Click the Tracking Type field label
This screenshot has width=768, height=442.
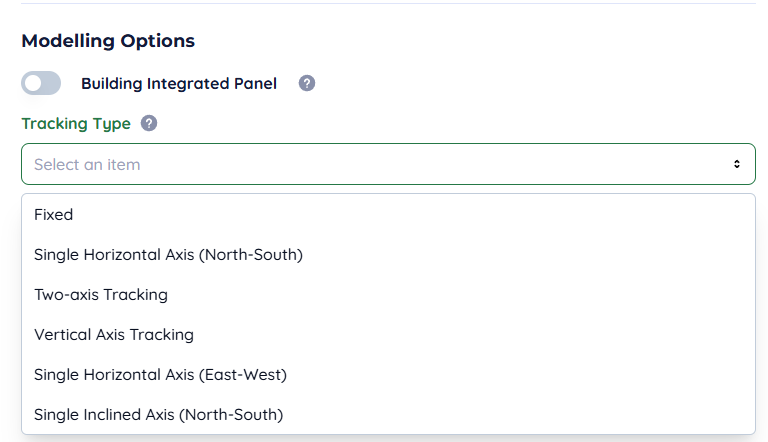[76, 124]
